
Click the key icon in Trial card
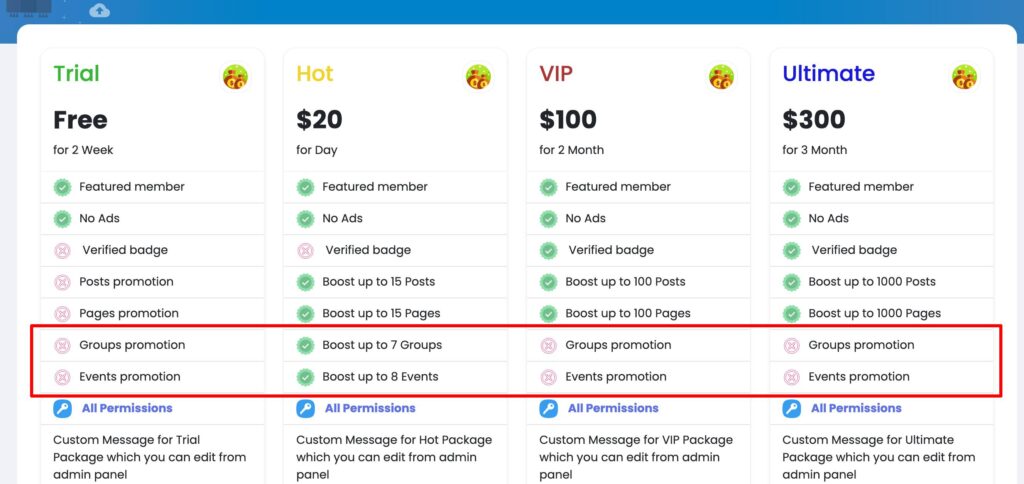click(62, 408)
